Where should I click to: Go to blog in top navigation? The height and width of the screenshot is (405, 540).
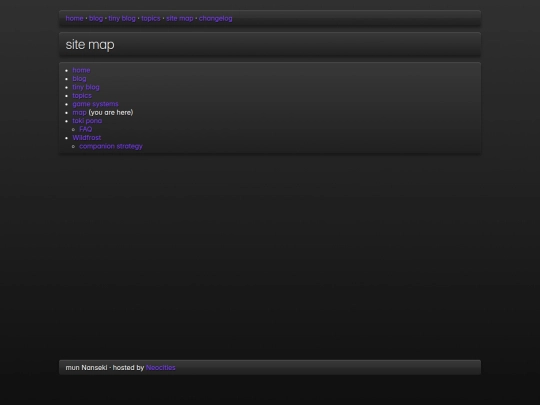tap(96, 19)
